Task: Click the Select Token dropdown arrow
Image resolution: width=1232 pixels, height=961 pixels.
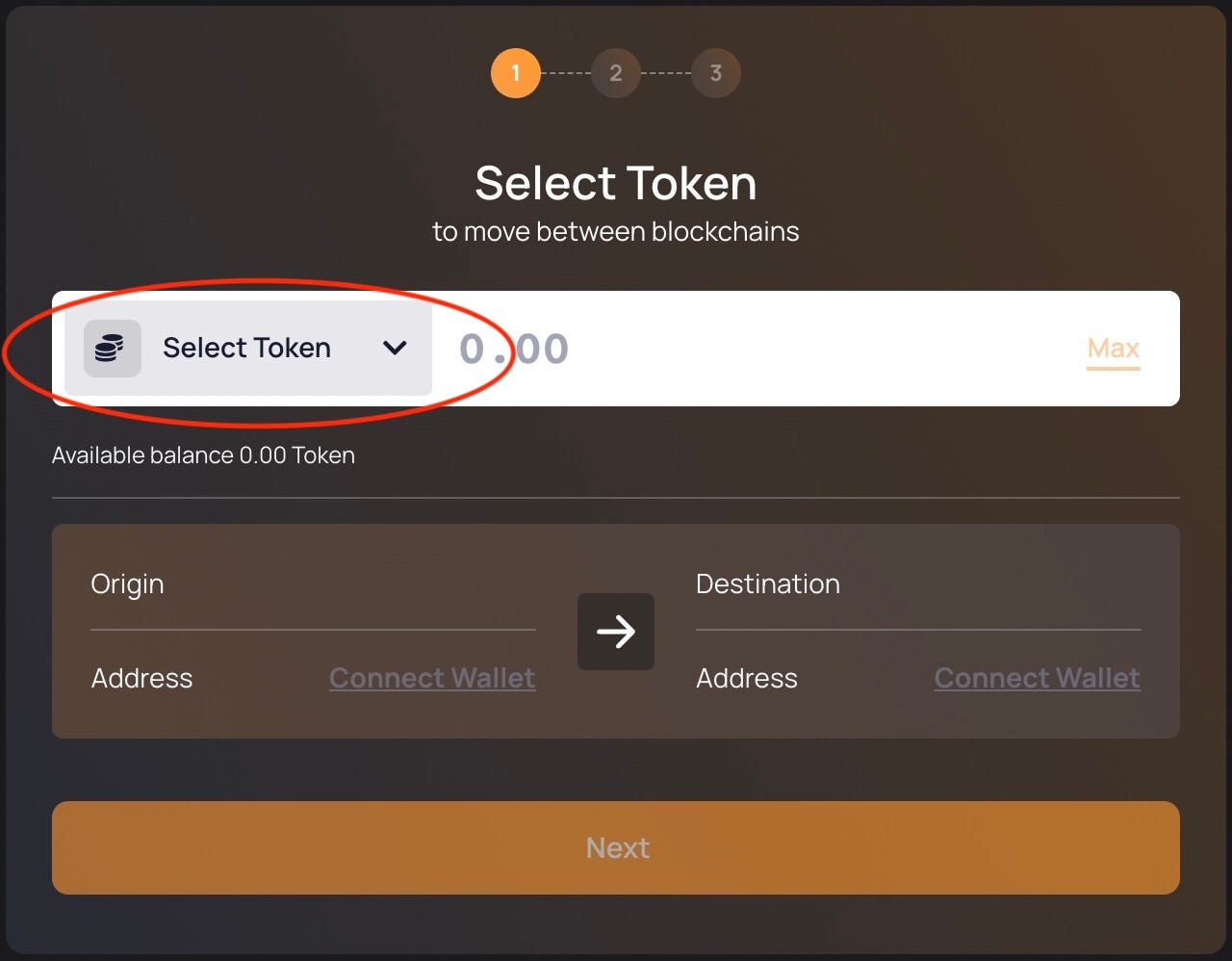Action: coord(394,349)
